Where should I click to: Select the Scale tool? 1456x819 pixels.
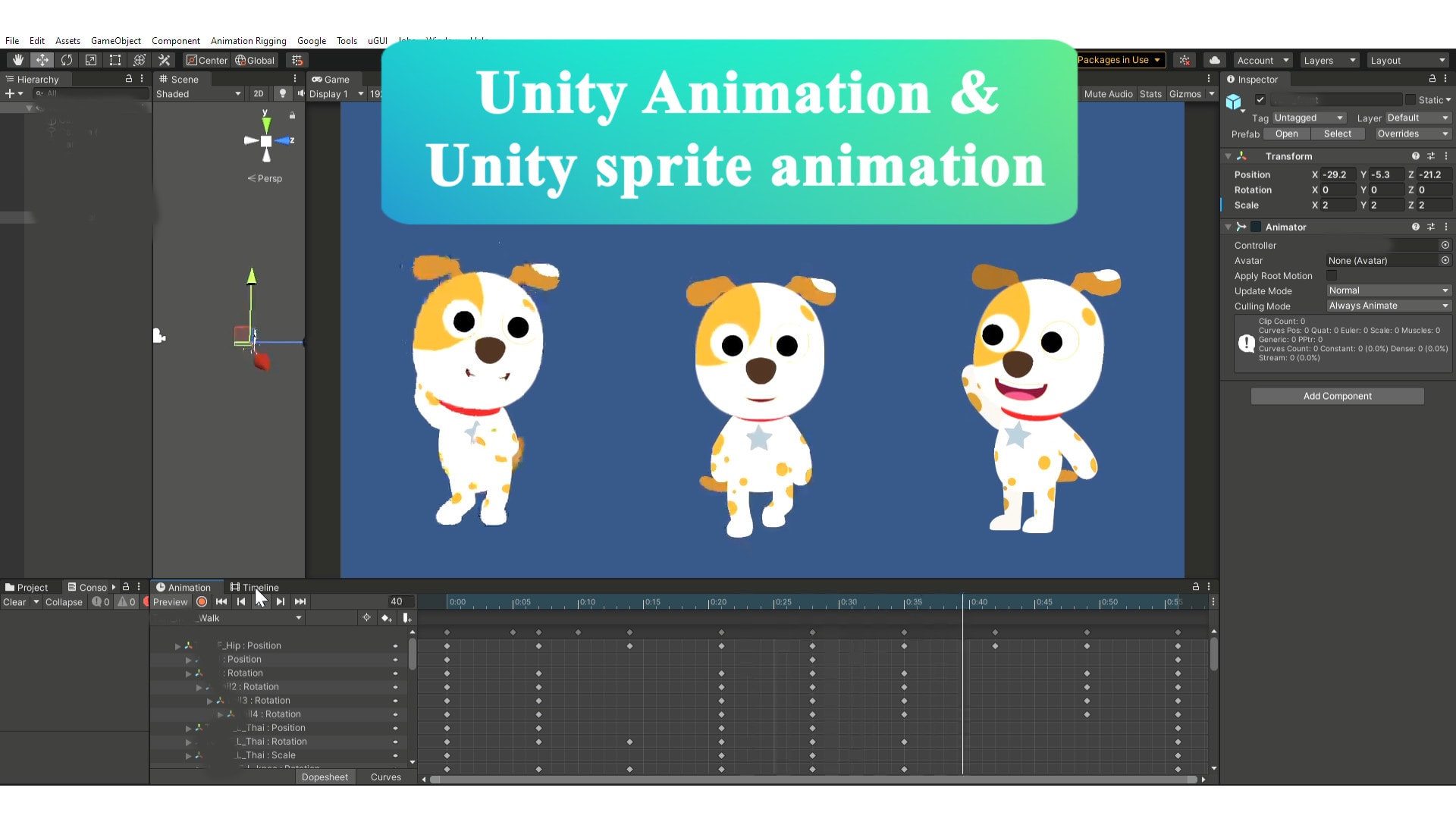pyautogui.click(x=91, y=60)
